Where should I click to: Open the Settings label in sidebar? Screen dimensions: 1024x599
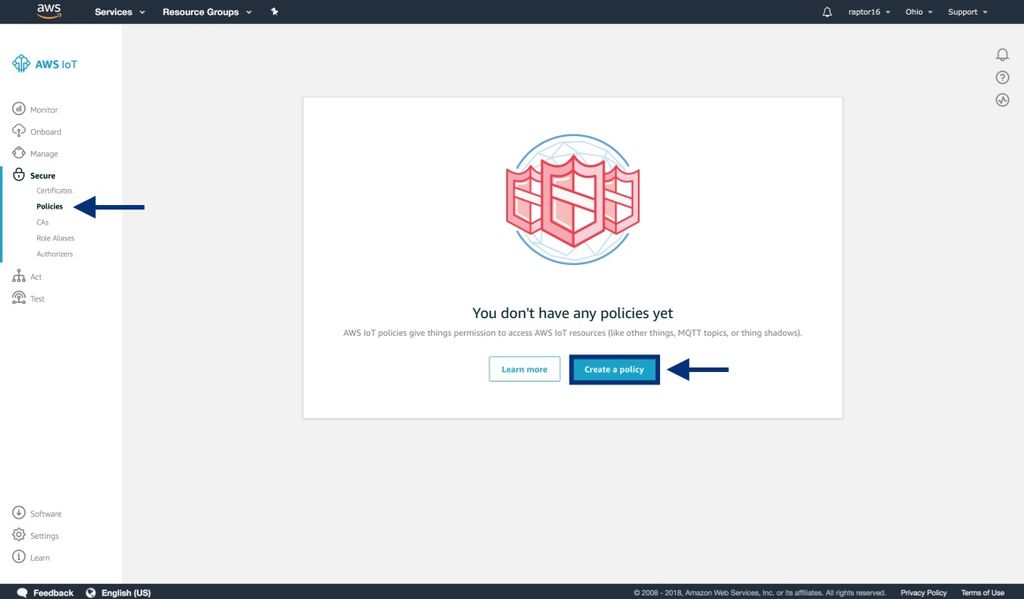(44, 536)
